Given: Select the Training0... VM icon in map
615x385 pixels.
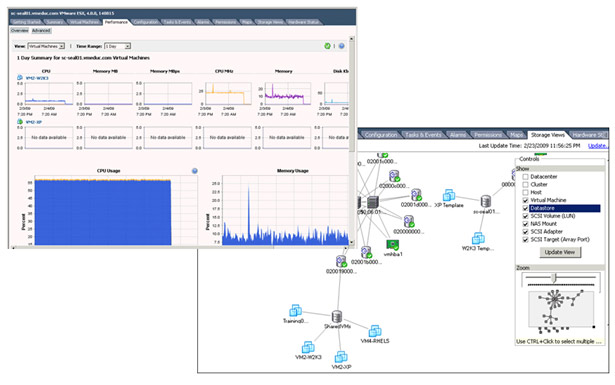Looking at the screenshot, I should pyautogui.click(x=295, y=311).
